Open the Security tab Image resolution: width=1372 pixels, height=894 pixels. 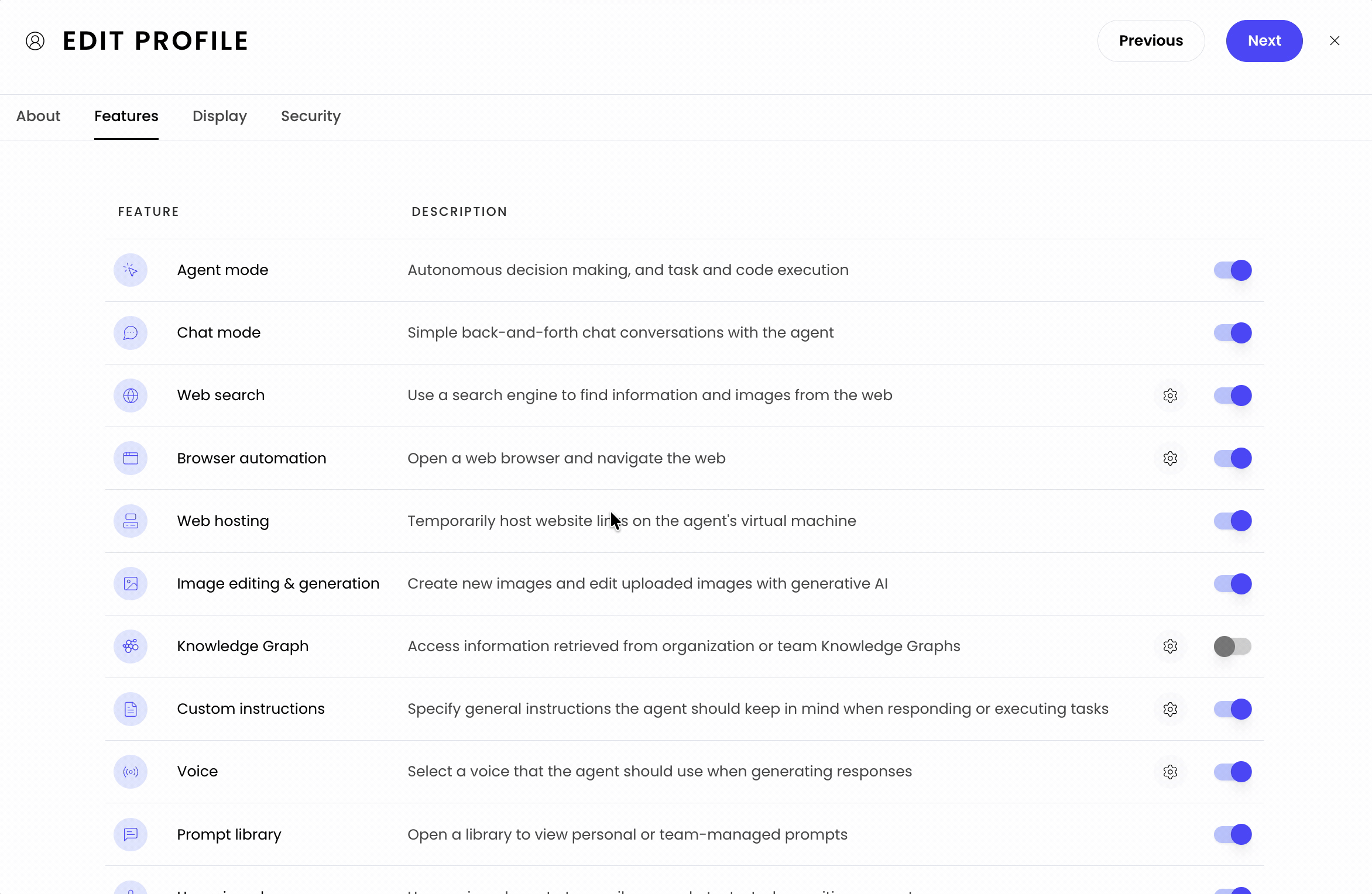click(x=311, y=116)
